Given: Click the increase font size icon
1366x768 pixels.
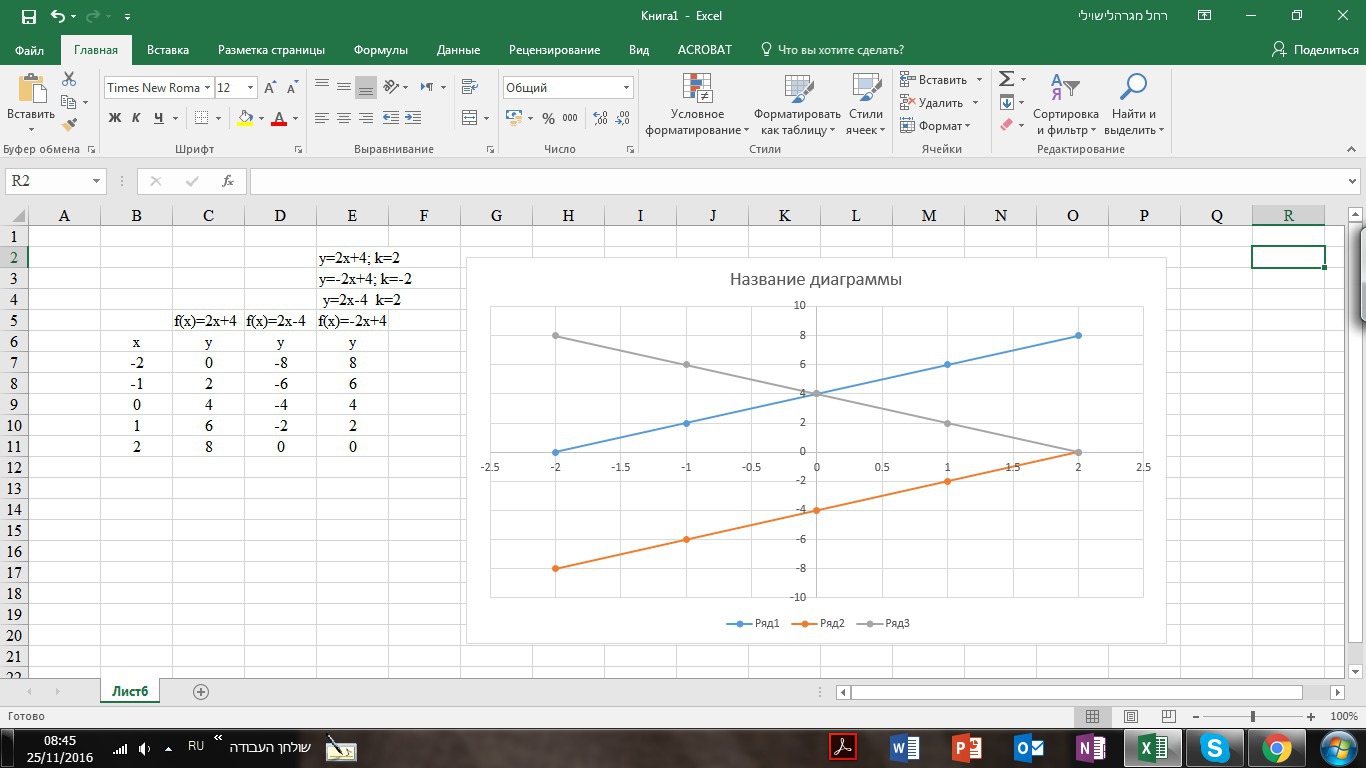Looking at the screenshot, I should point(270,88).
